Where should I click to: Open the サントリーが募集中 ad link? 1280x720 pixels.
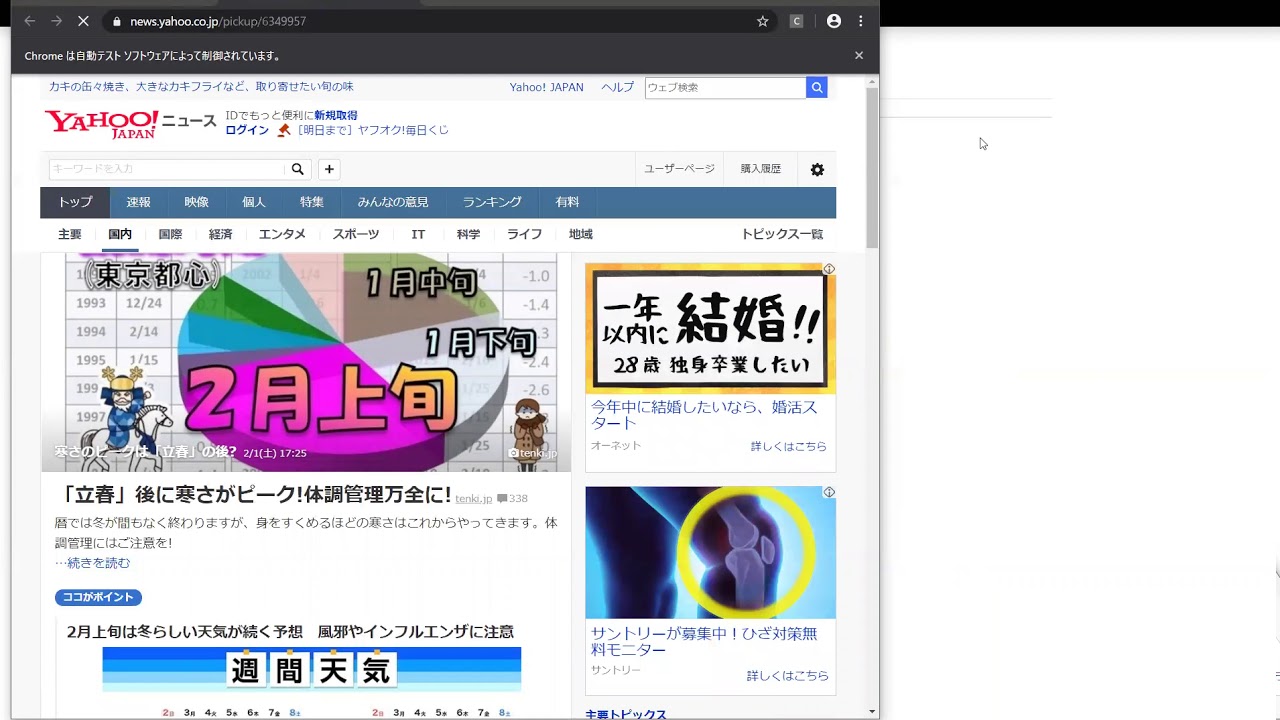(x=704, y=641)
